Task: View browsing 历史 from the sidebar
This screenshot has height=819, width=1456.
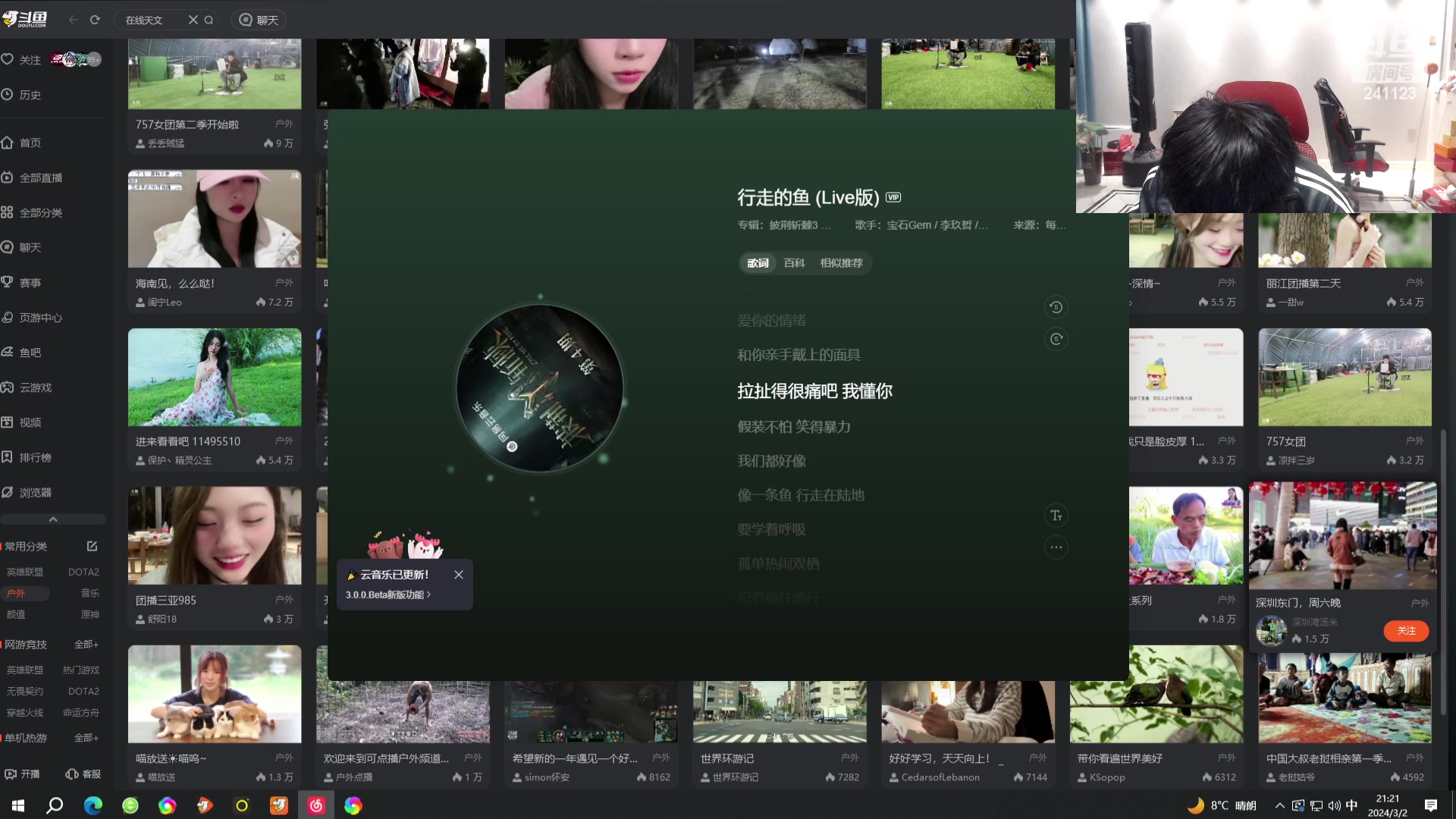Action: [x=29, y=95]
